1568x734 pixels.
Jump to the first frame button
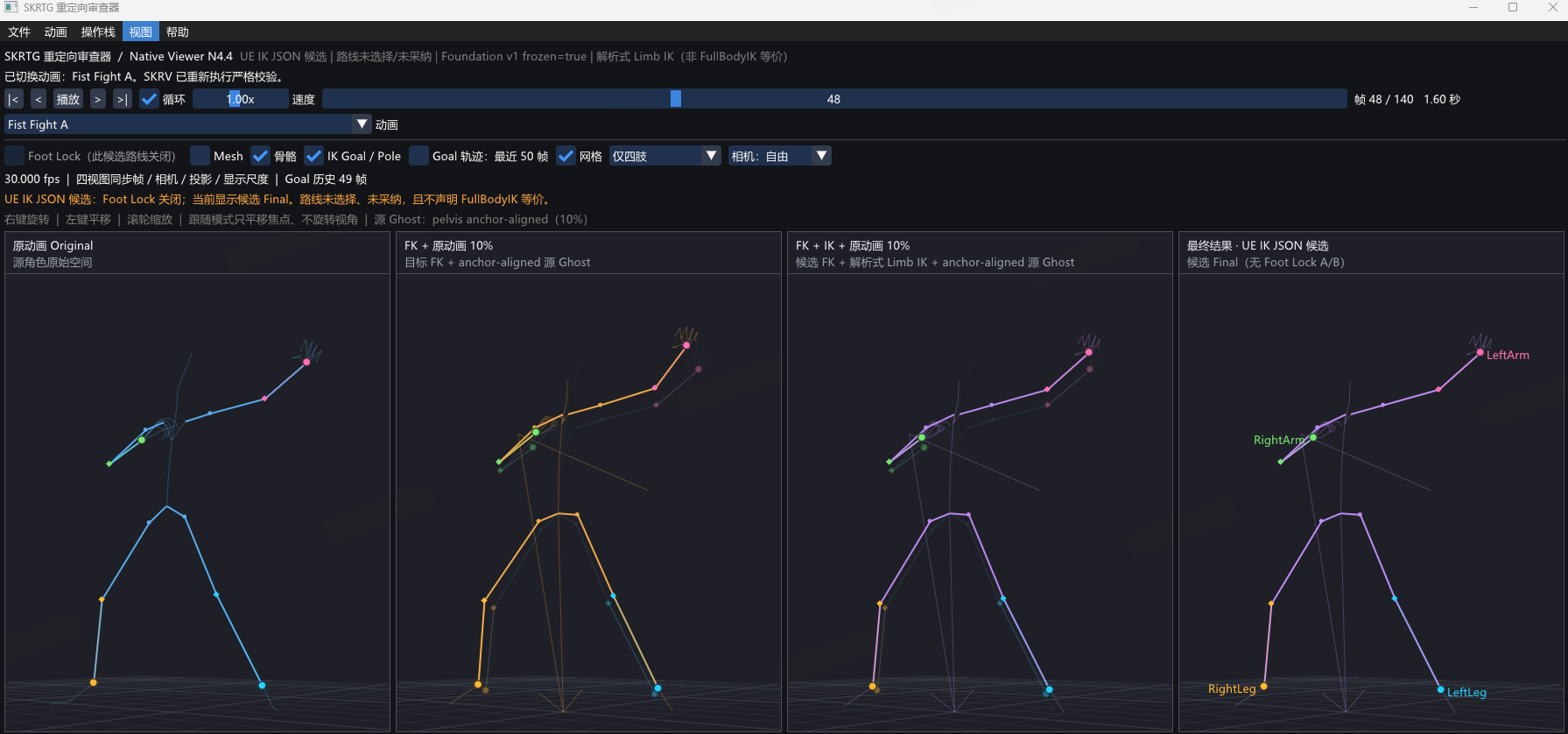coord(14,99)
